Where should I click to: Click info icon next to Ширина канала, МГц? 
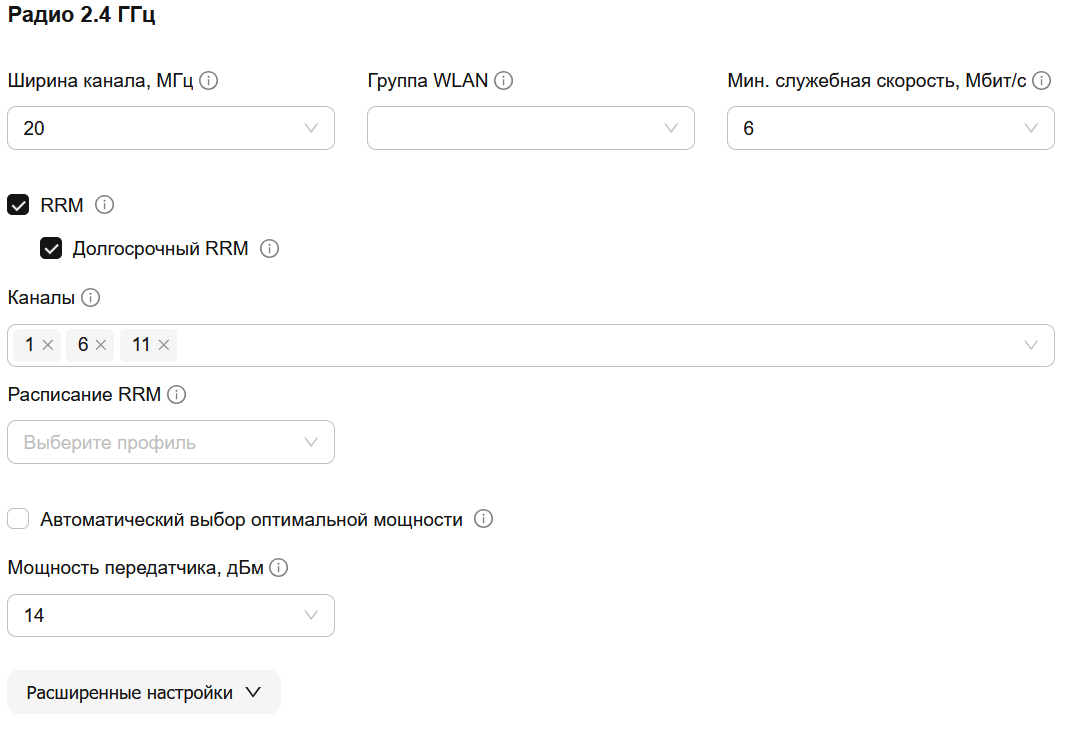pyautogui.click(x=208, y=81)
